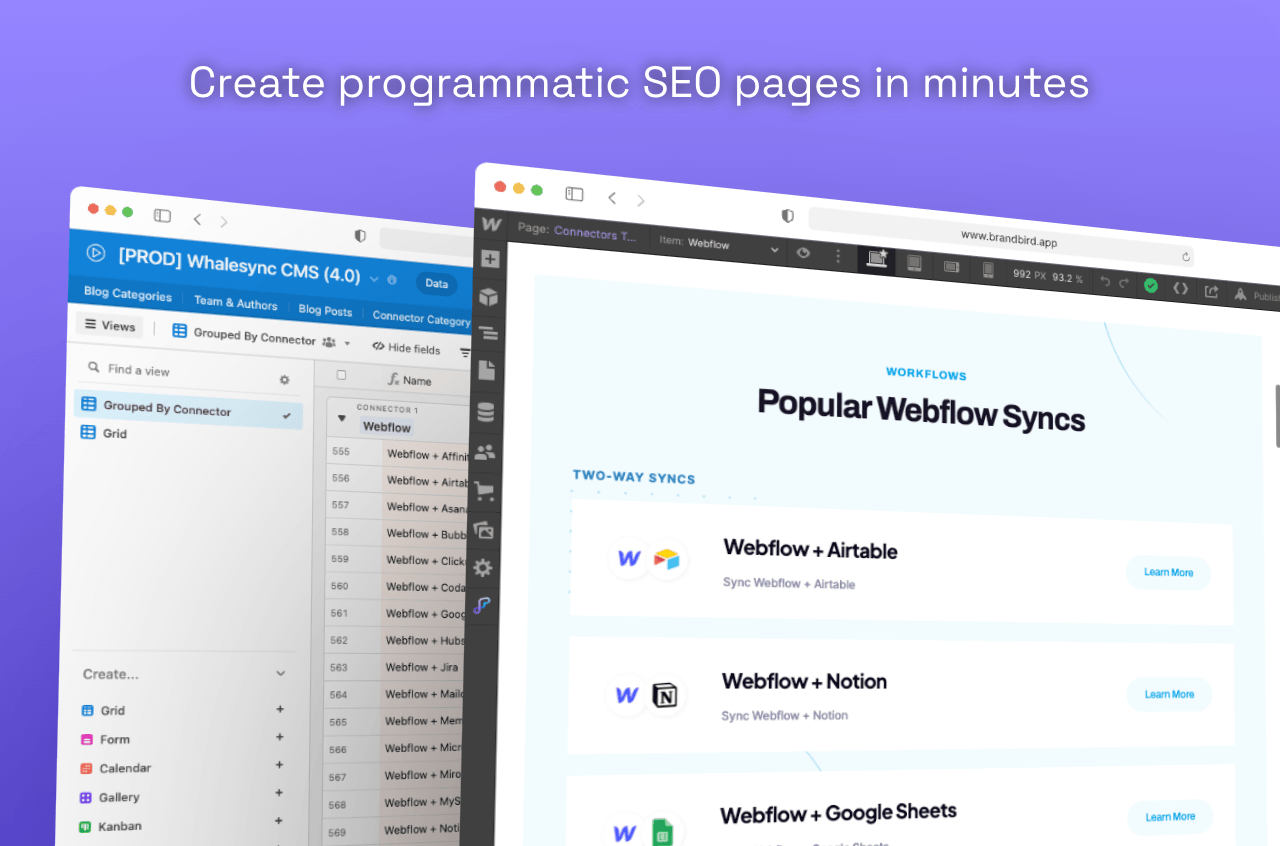Image resolution: width=1280 pixels, height=846 pixels.
Task: Open the Assets panel in Webflow sidebar
Action: click(484, 530)
